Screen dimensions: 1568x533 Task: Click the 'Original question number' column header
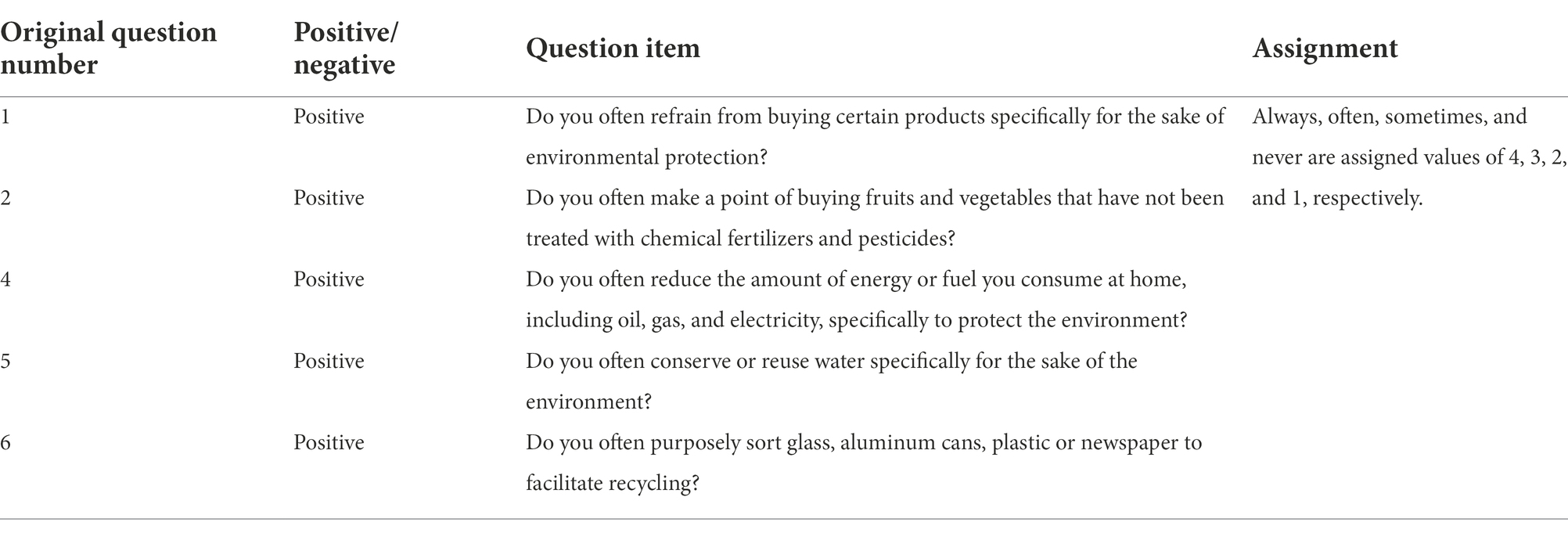(108, 48)
